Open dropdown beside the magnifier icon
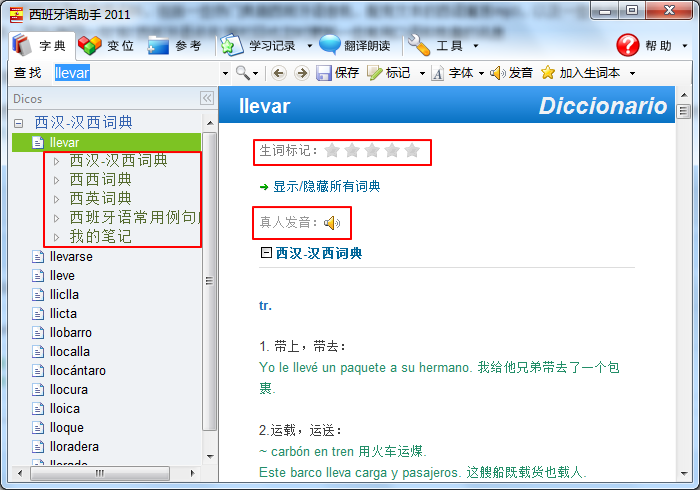Screen dimensions: 700x490 coord(255,73)
